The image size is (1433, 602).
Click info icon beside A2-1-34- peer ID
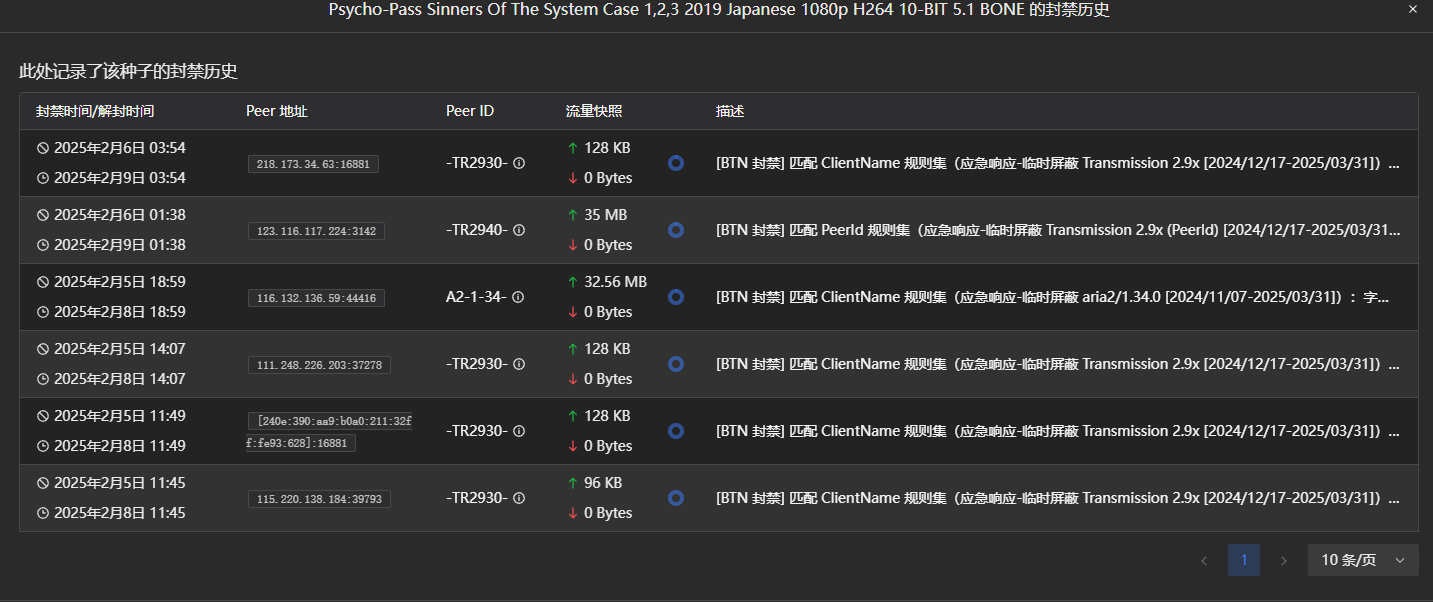pos(517,297)
